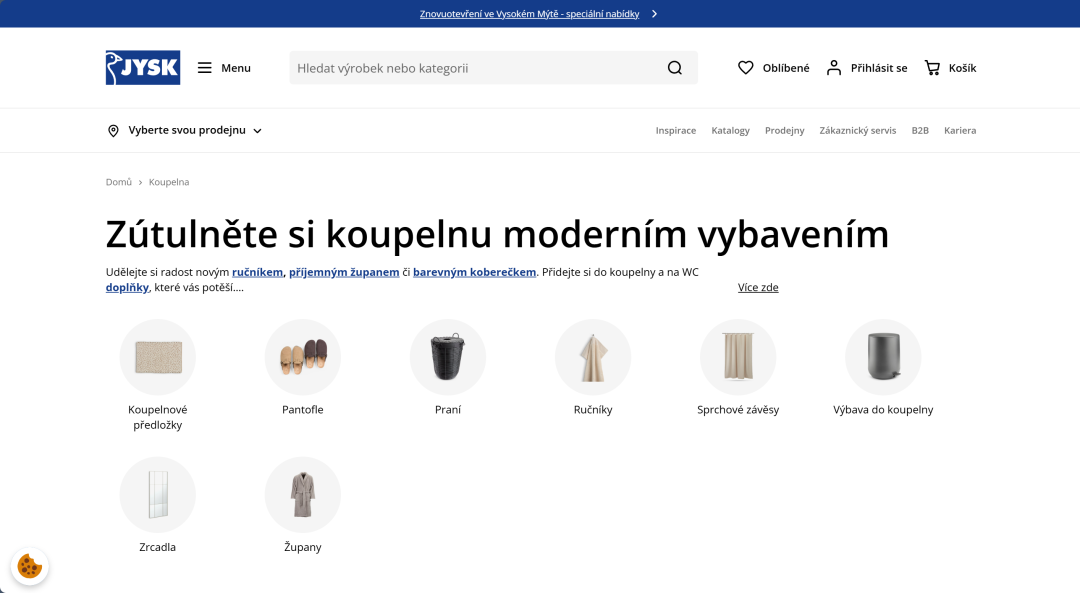Screen dimensions: 1080x593
Task: Open the Sprchové závěsy category
Action: (x=738, y=357)
